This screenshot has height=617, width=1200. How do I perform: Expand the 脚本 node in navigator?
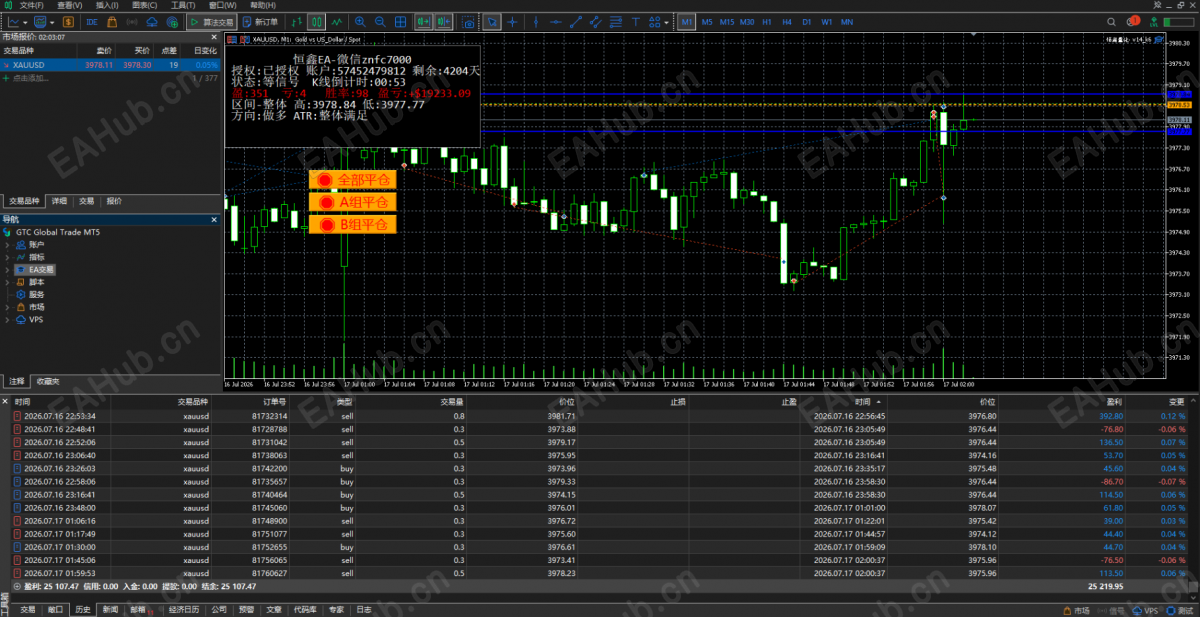tap(8, 282)
